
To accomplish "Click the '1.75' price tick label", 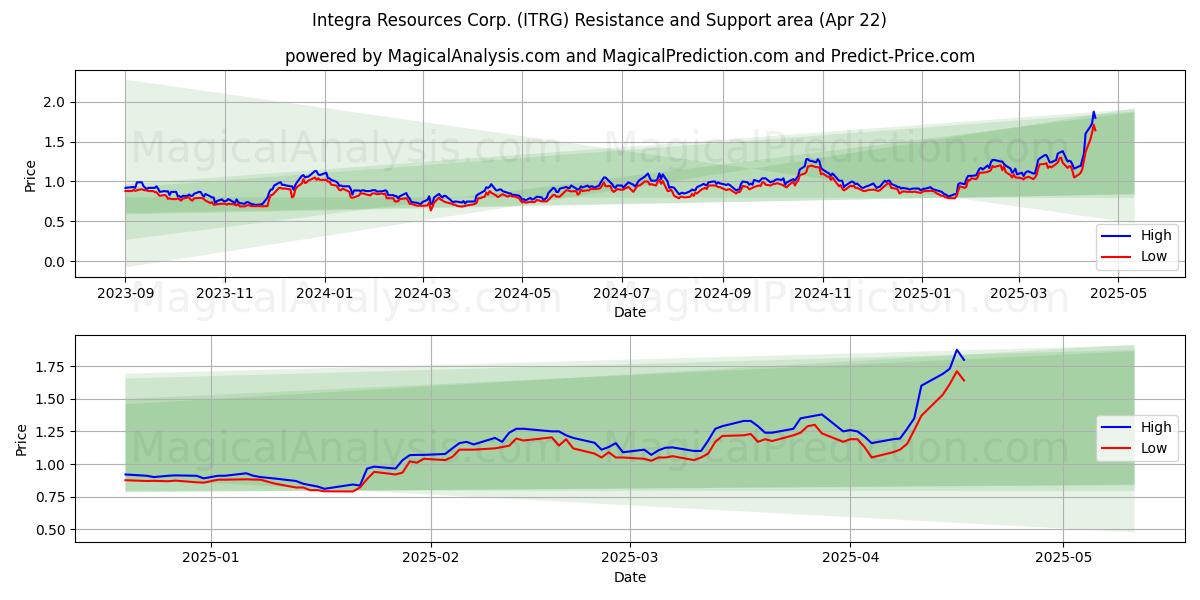I will [x=51, y=367].
